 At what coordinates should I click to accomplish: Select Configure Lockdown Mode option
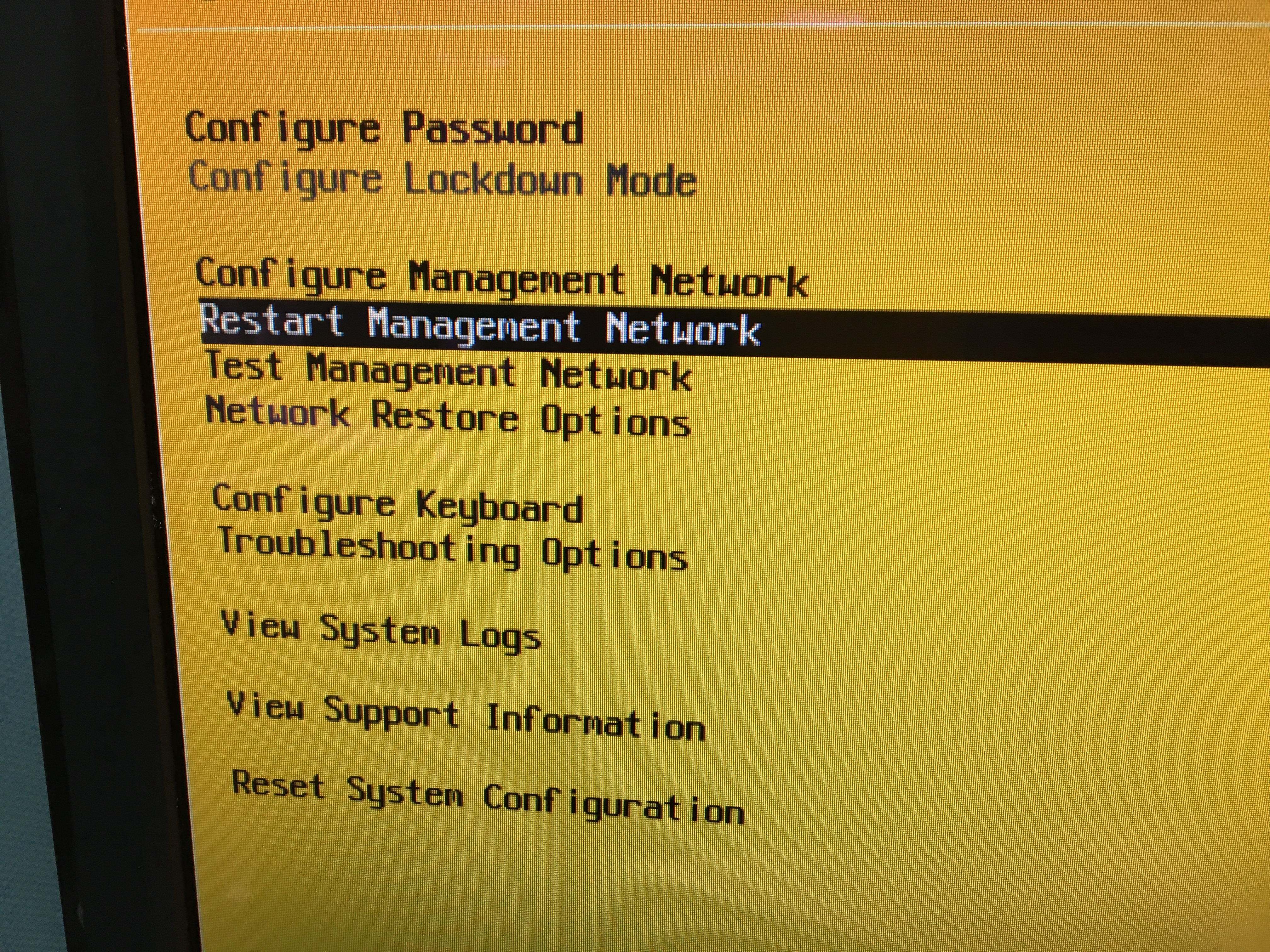442,179
